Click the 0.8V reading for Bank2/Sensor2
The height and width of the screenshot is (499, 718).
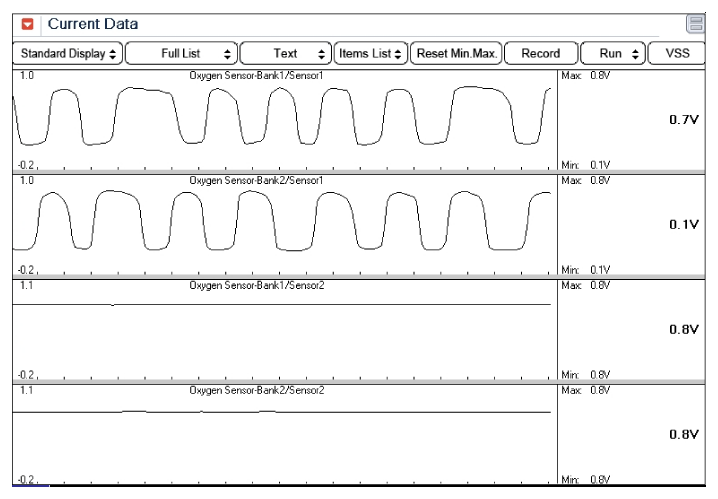pos(683,434)
